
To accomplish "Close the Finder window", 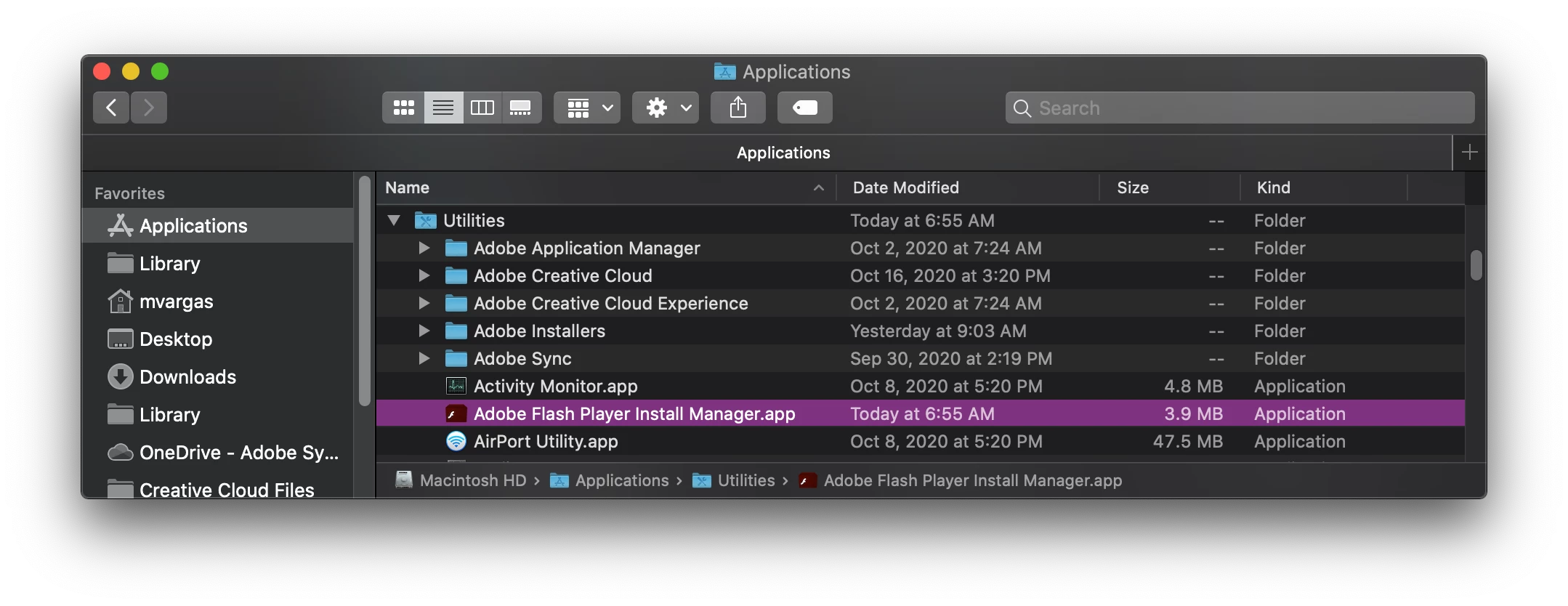I will (x=102, y=71).
